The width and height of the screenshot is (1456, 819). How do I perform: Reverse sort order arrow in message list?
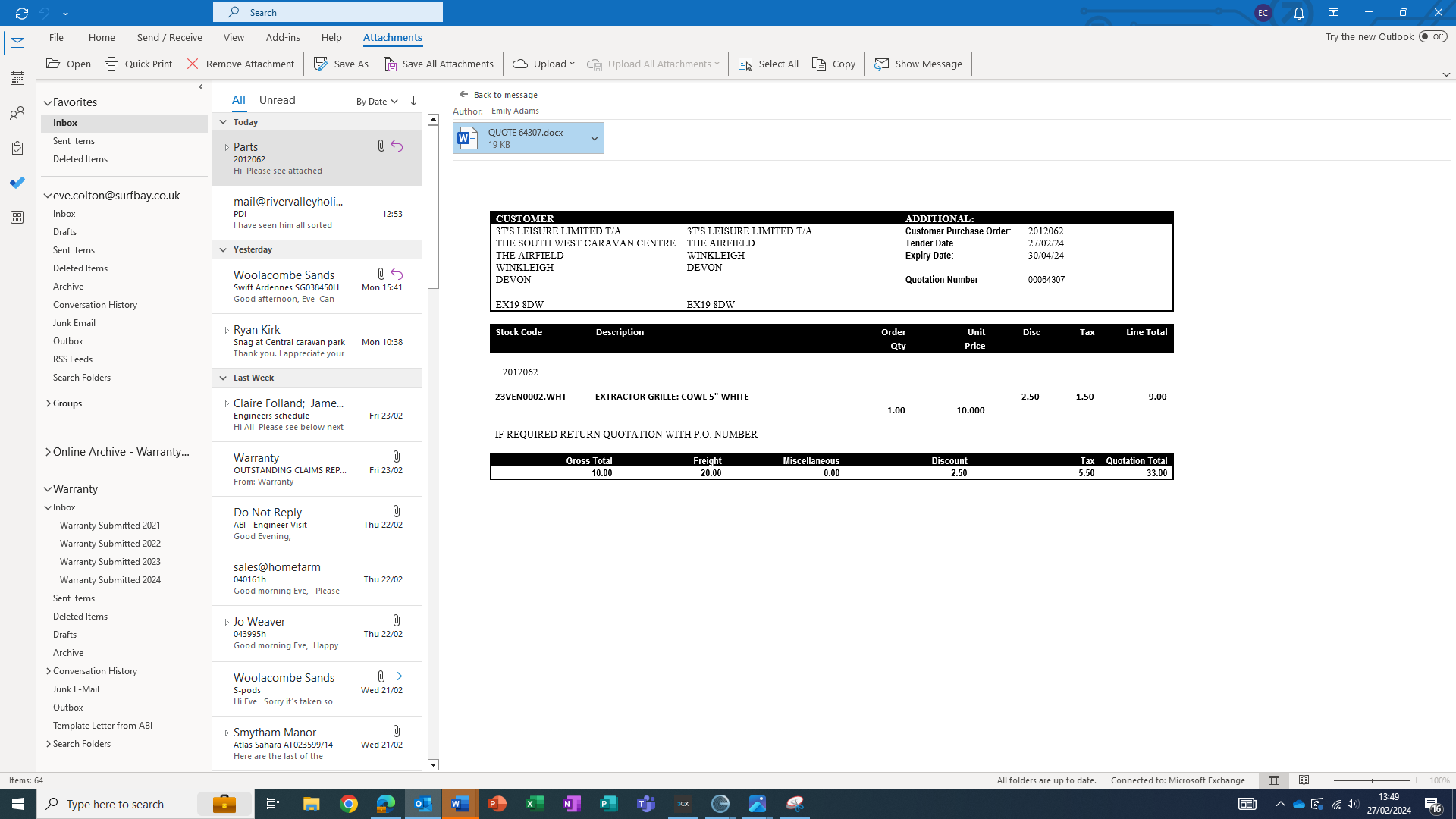pyautogui.click(x=413, y=101)
